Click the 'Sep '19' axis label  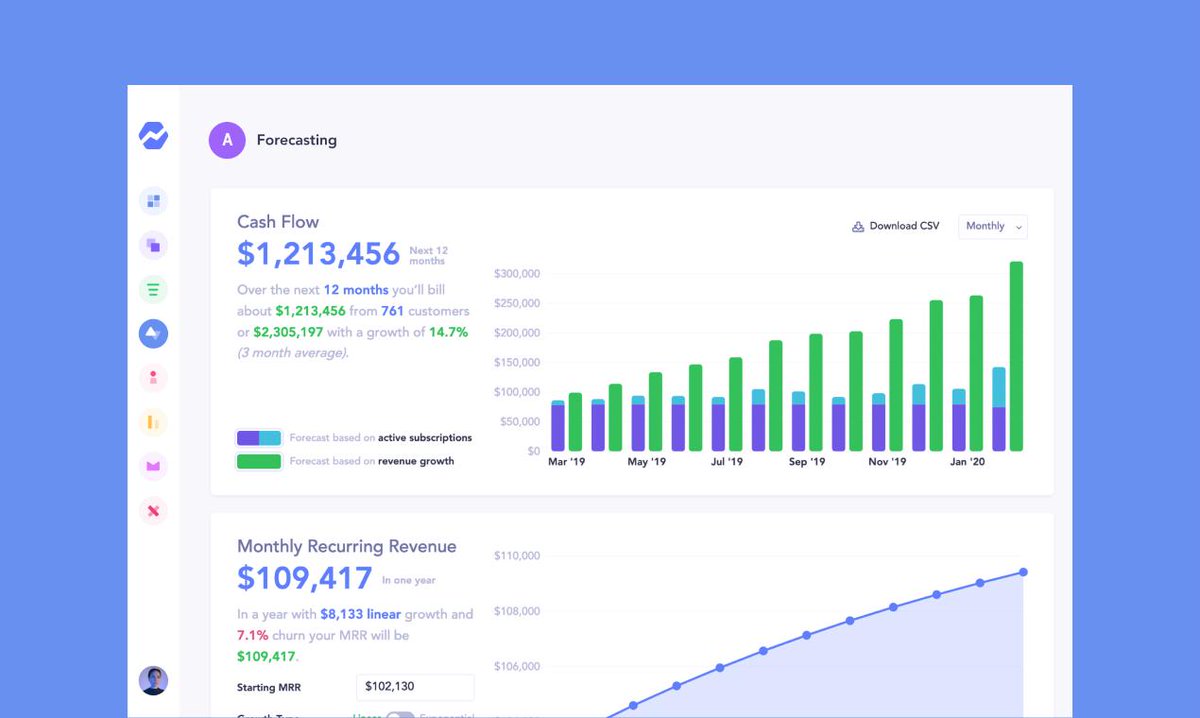pyautogui.click(x=806, y=462)
